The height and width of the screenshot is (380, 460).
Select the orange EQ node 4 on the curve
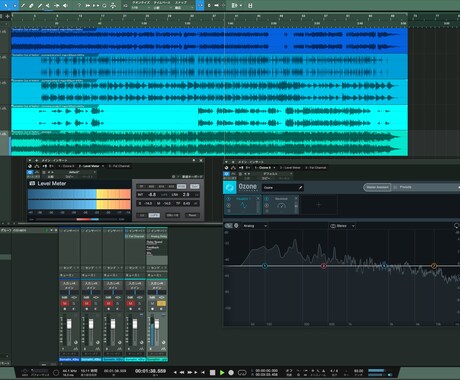434,266
